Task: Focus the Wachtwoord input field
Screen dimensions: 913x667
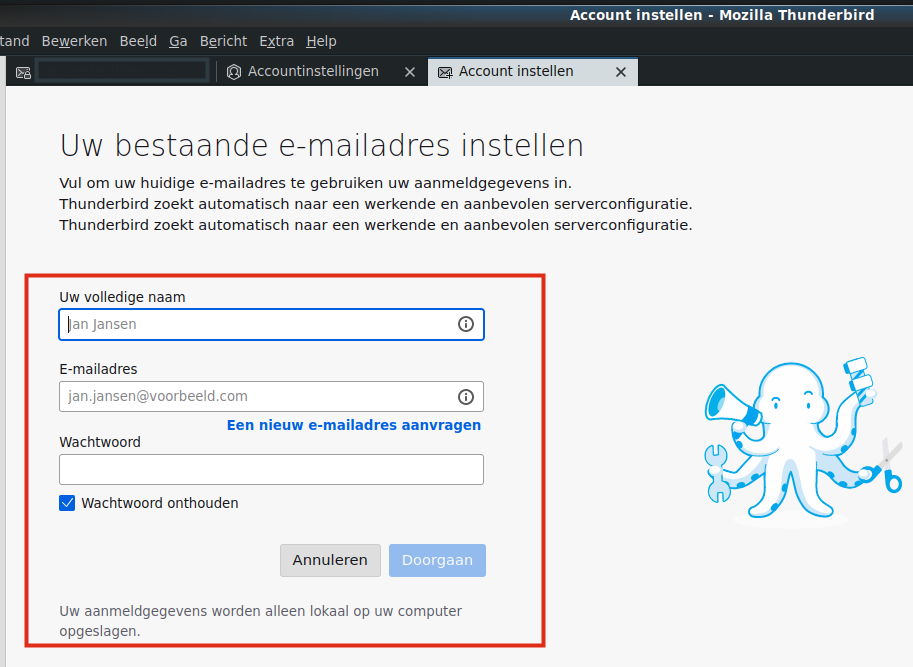Action: coord(271,469)
